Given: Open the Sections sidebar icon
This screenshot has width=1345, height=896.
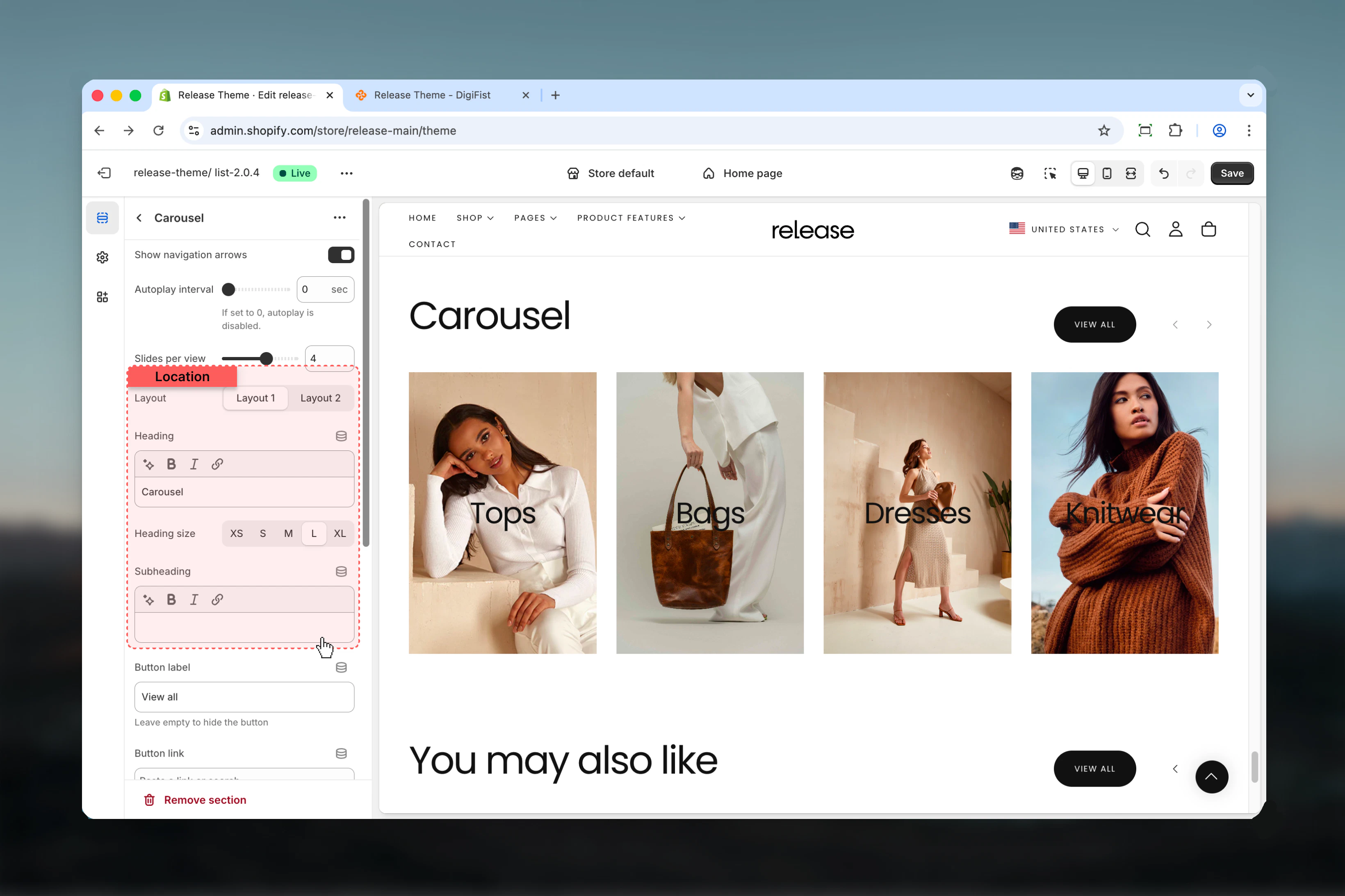Looking at the screenshot, I should point(103,218).
